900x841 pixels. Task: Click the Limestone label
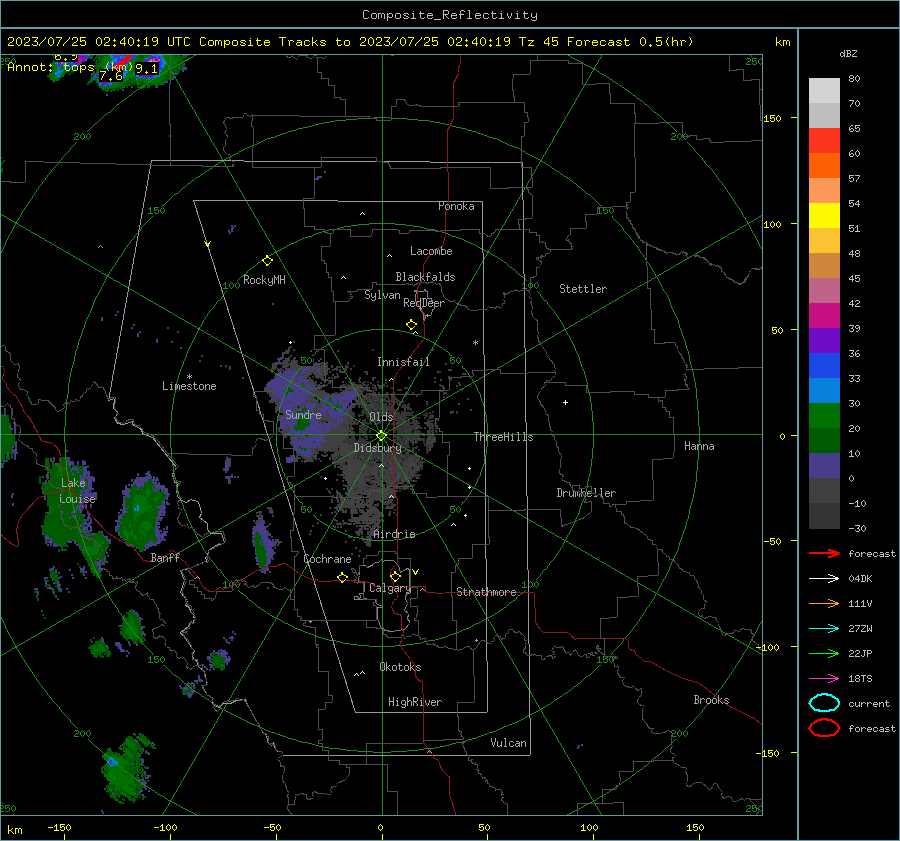pyautogui.click(x=189, y=386)
